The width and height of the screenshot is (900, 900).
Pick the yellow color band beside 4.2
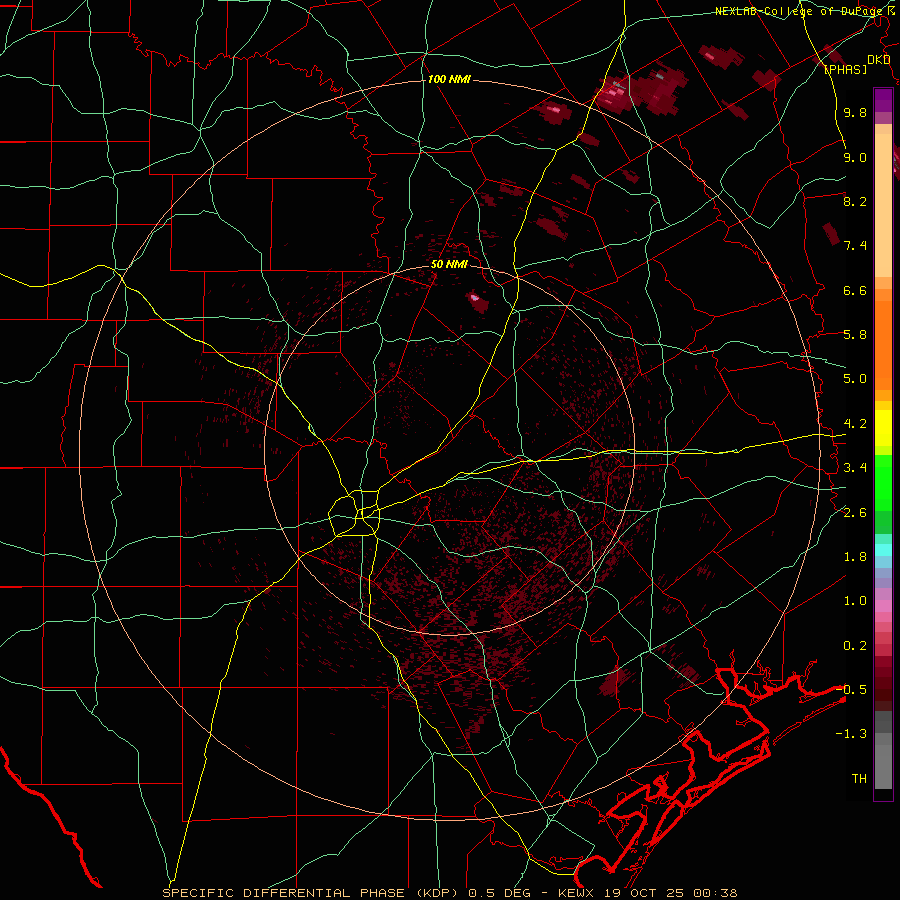(883, 428)
